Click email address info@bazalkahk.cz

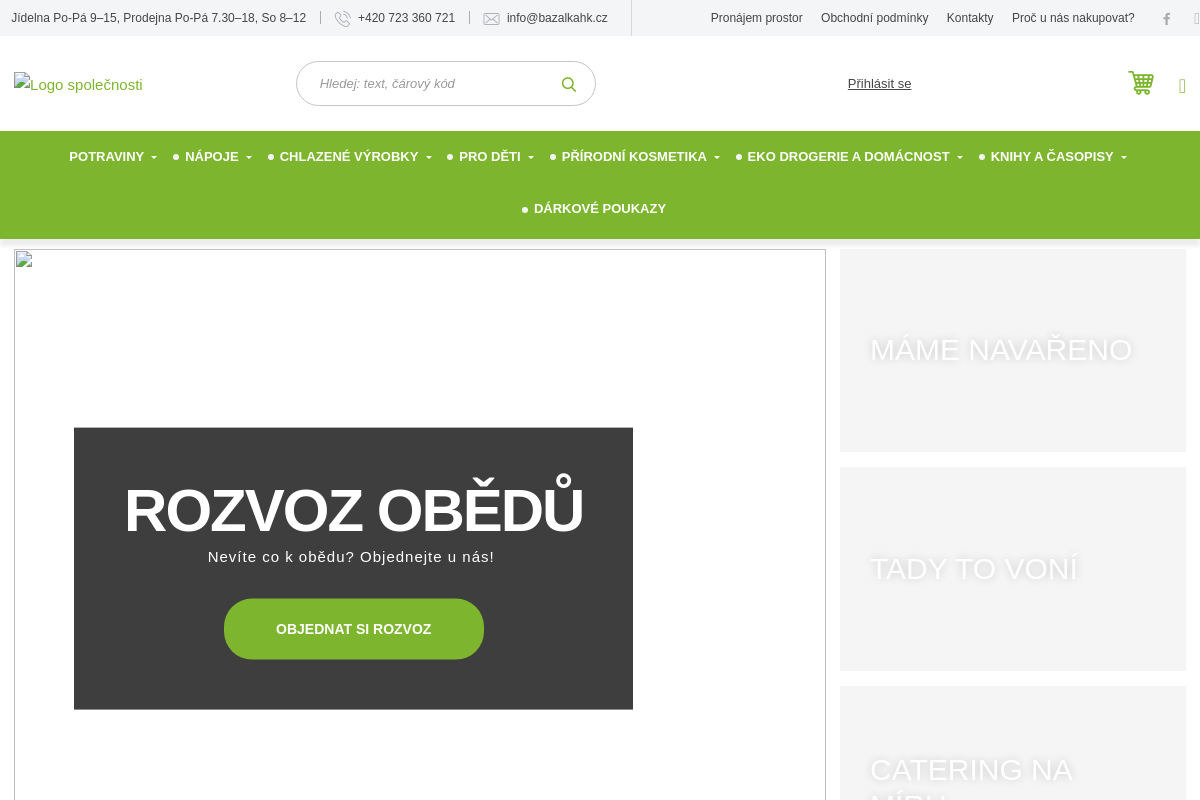click(557, 18)
